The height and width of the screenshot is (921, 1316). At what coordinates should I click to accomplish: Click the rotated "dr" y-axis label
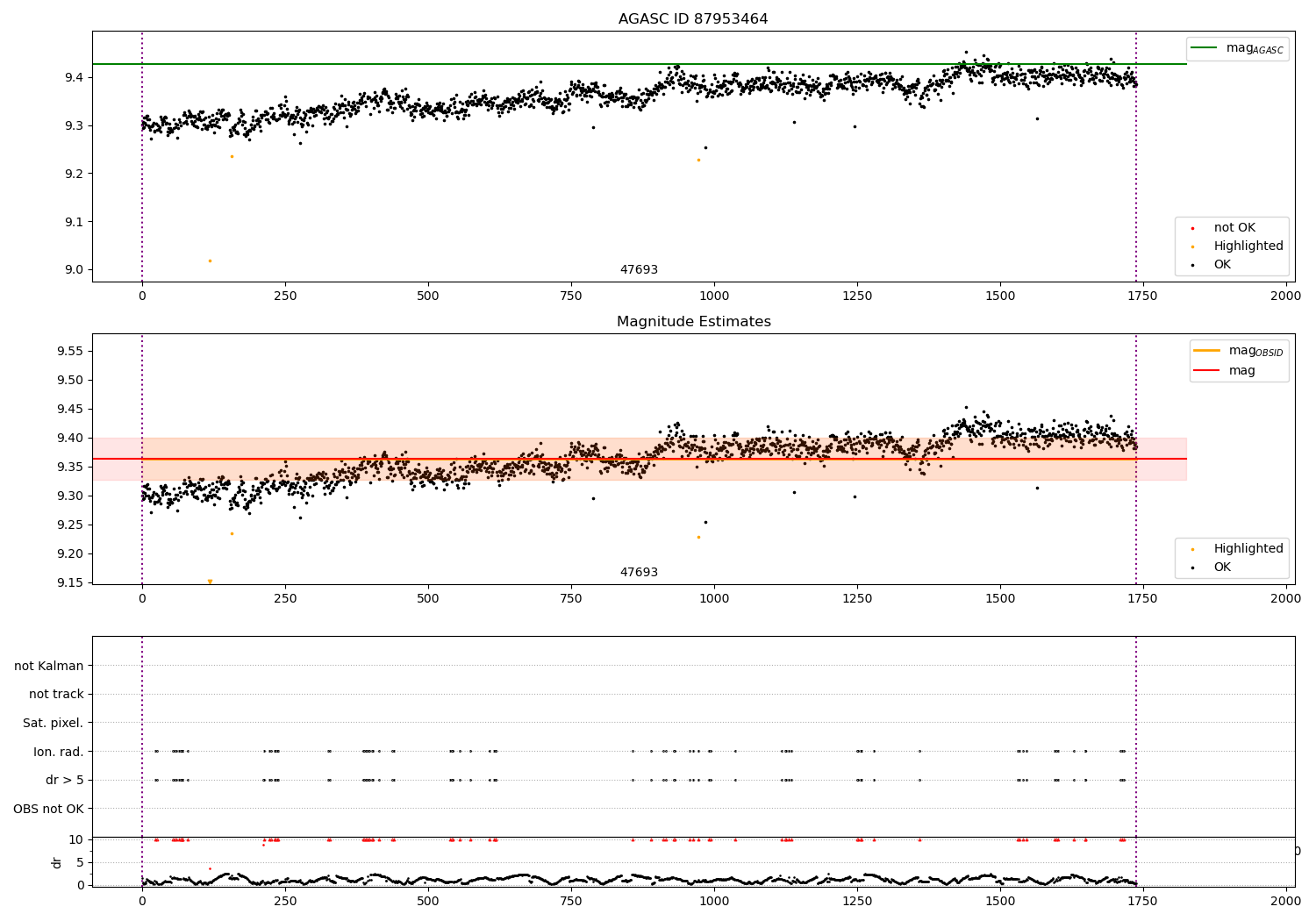57,862
